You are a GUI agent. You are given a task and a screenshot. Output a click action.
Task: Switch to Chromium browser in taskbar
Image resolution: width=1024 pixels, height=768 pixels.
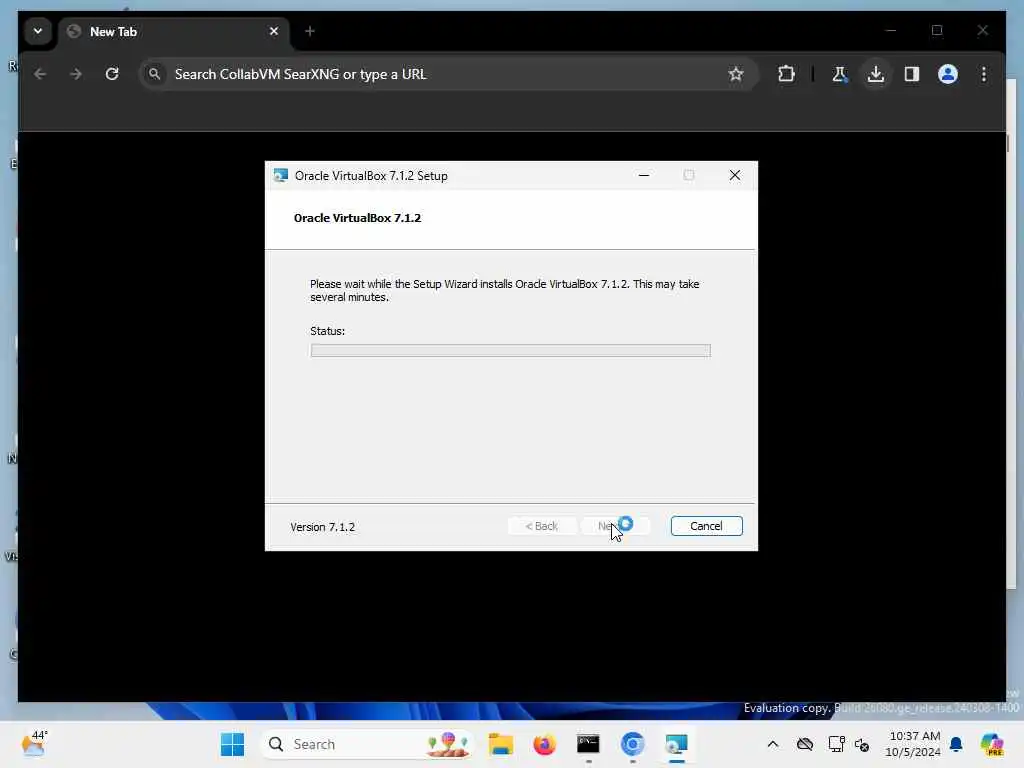click(632, 744)
